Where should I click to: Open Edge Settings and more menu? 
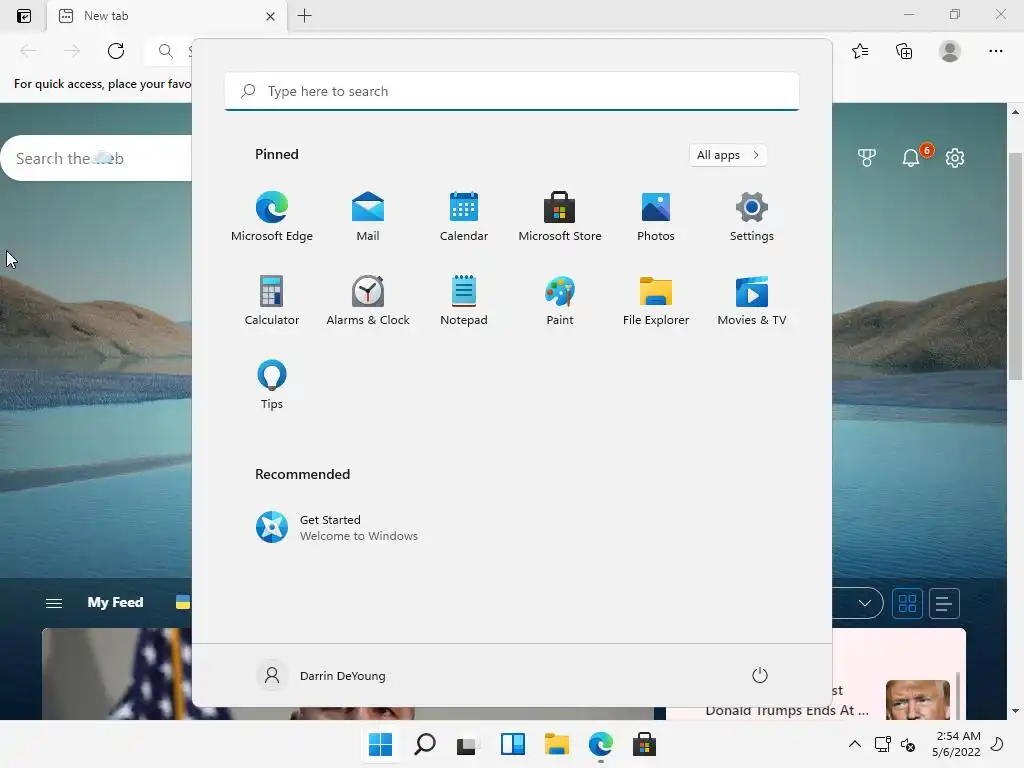click(995, 51)
